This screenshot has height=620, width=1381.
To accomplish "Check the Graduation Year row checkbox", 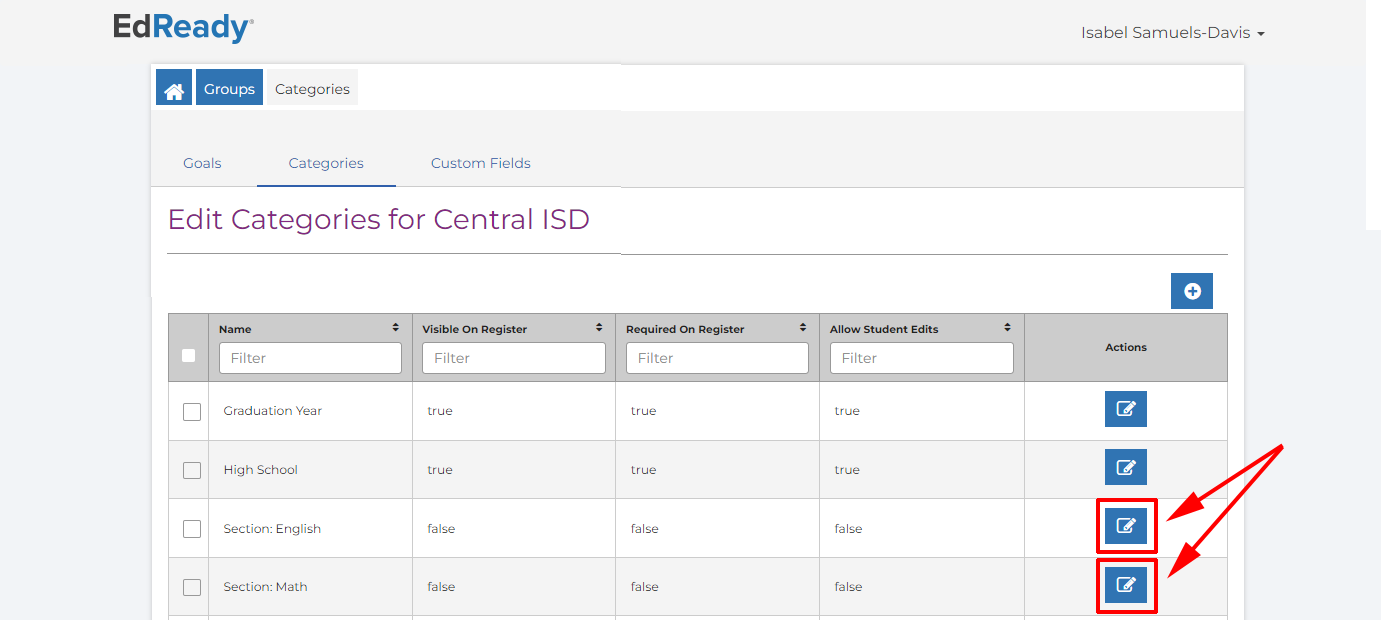I will [x=192, y=412].
